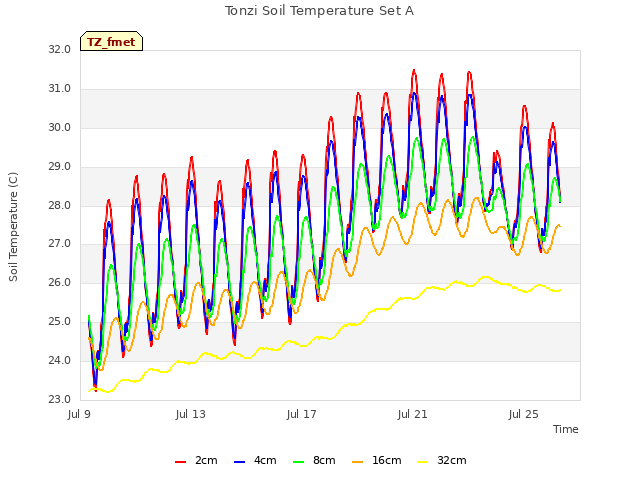This screenshot has height=480, width=640.
Task: Select the '2cm' legend label
Action: 206,460
